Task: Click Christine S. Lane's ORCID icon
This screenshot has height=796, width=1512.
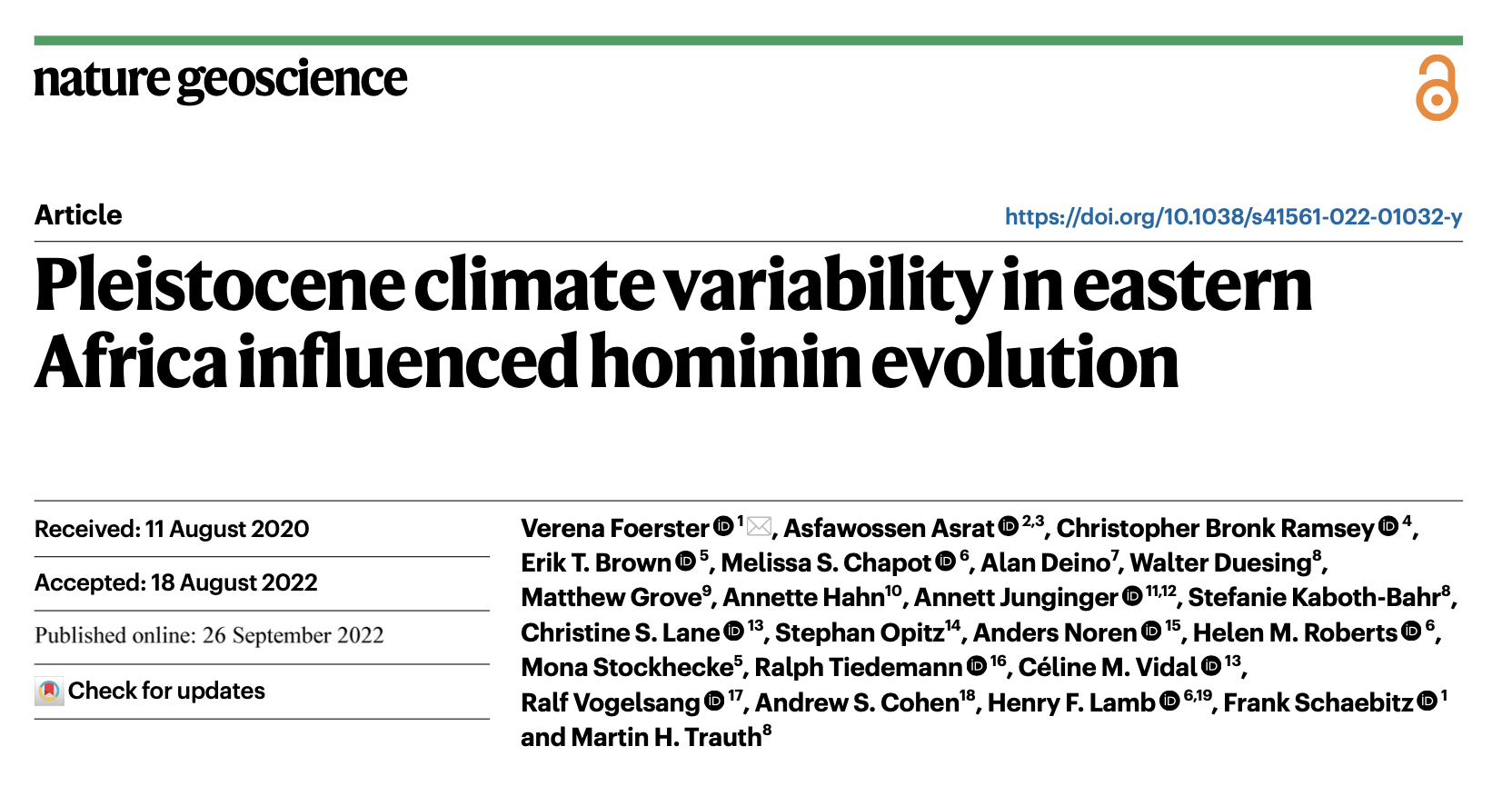Action: pyautogui.click(x=734, y=631)
